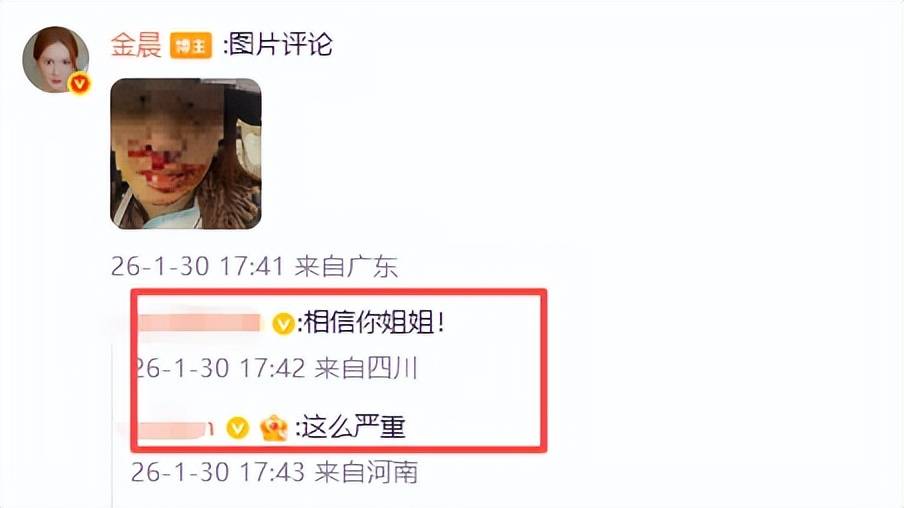This screenshot has width=904, height=508.
Task: Click the 来自广东 location label
Action: click(346, 266)
